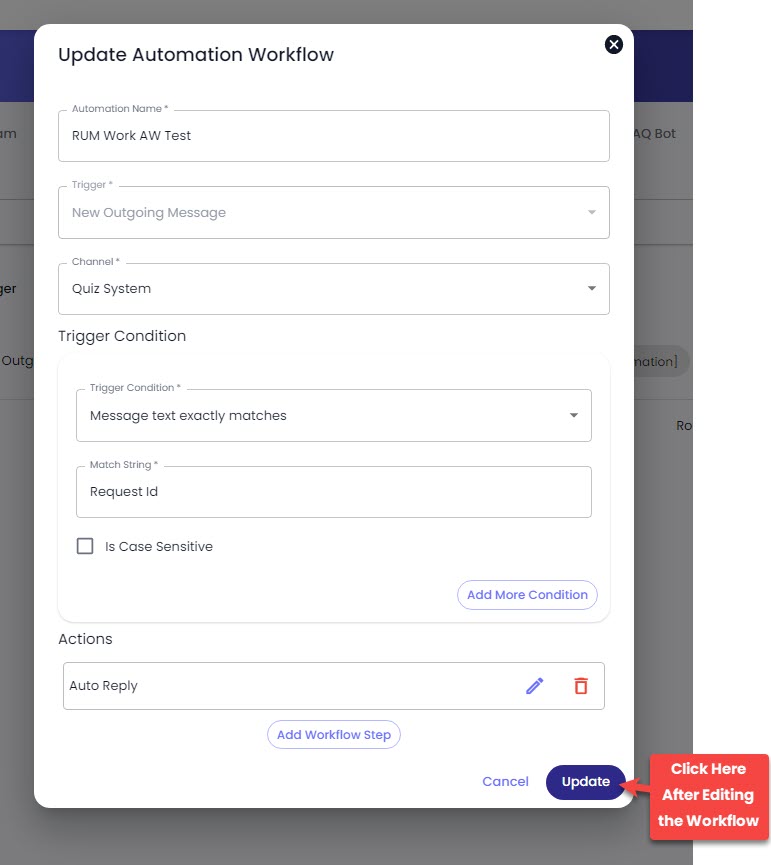Tick the Is Case Sensitive checkbox
The image size is (771, 865).
[x=85, y=546]
